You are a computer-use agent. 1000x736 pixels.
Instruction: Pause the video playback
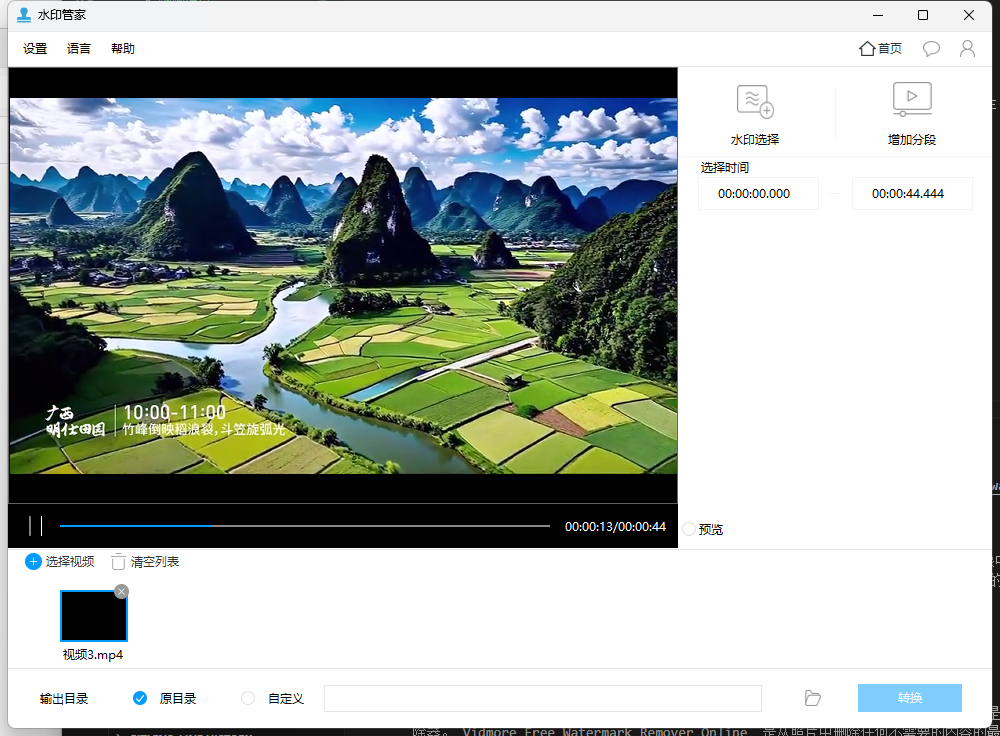point(36,526)
